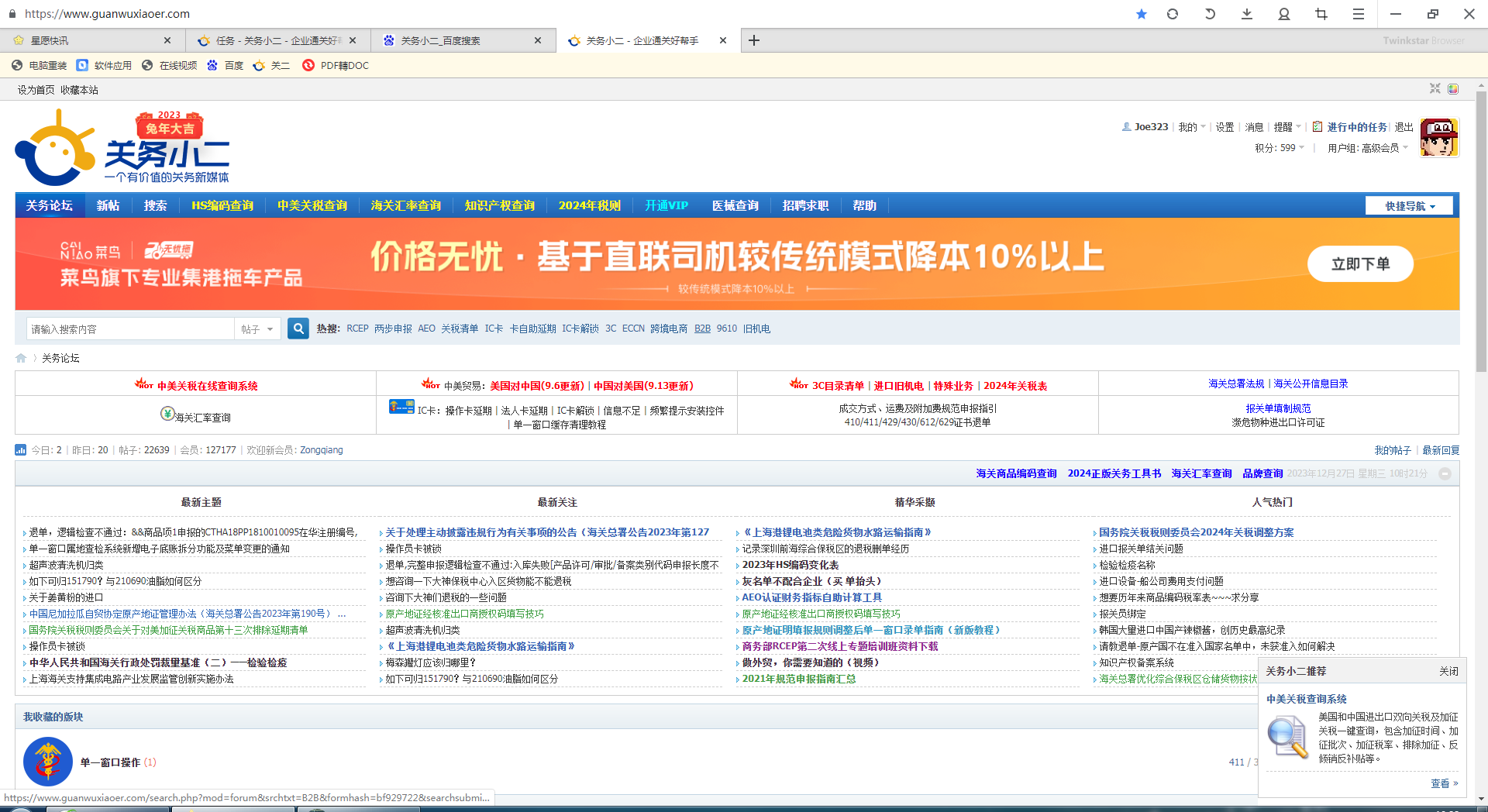The image size is (1488, 812).
Task: Open 电脑重装 bookmark
Action: point(40,66)
